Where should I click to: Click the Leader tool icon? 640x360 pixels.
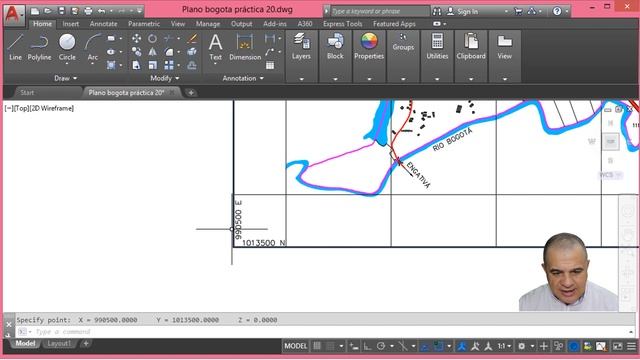click(270, 52)
